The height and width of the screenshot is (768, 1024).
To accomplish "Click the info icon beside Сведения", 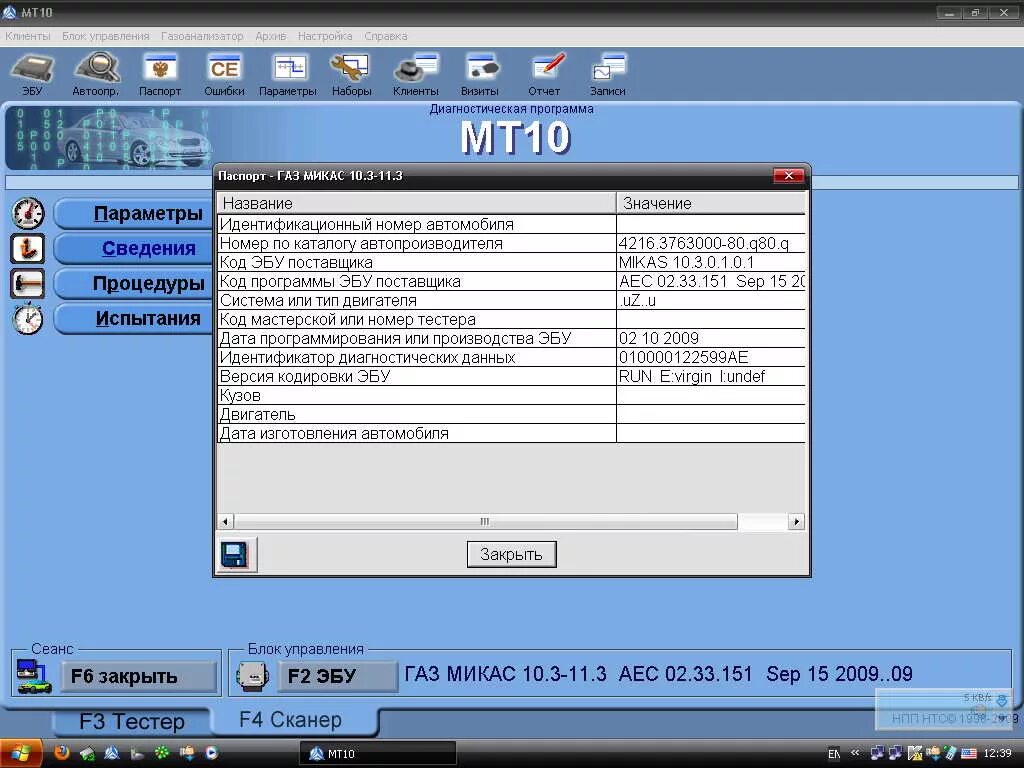I will point(28,249).
